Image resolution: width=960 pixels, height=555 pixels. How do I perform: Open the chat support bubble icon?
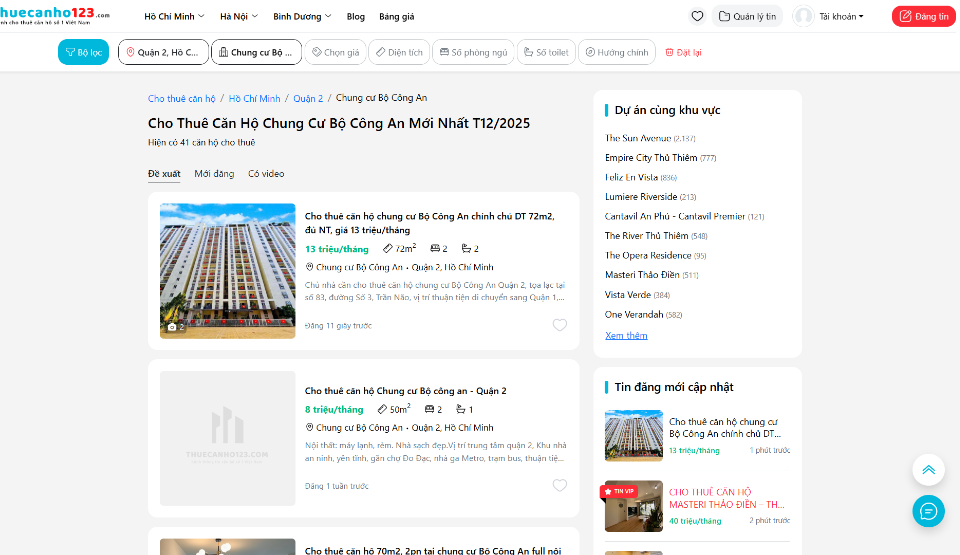point(928,511)
